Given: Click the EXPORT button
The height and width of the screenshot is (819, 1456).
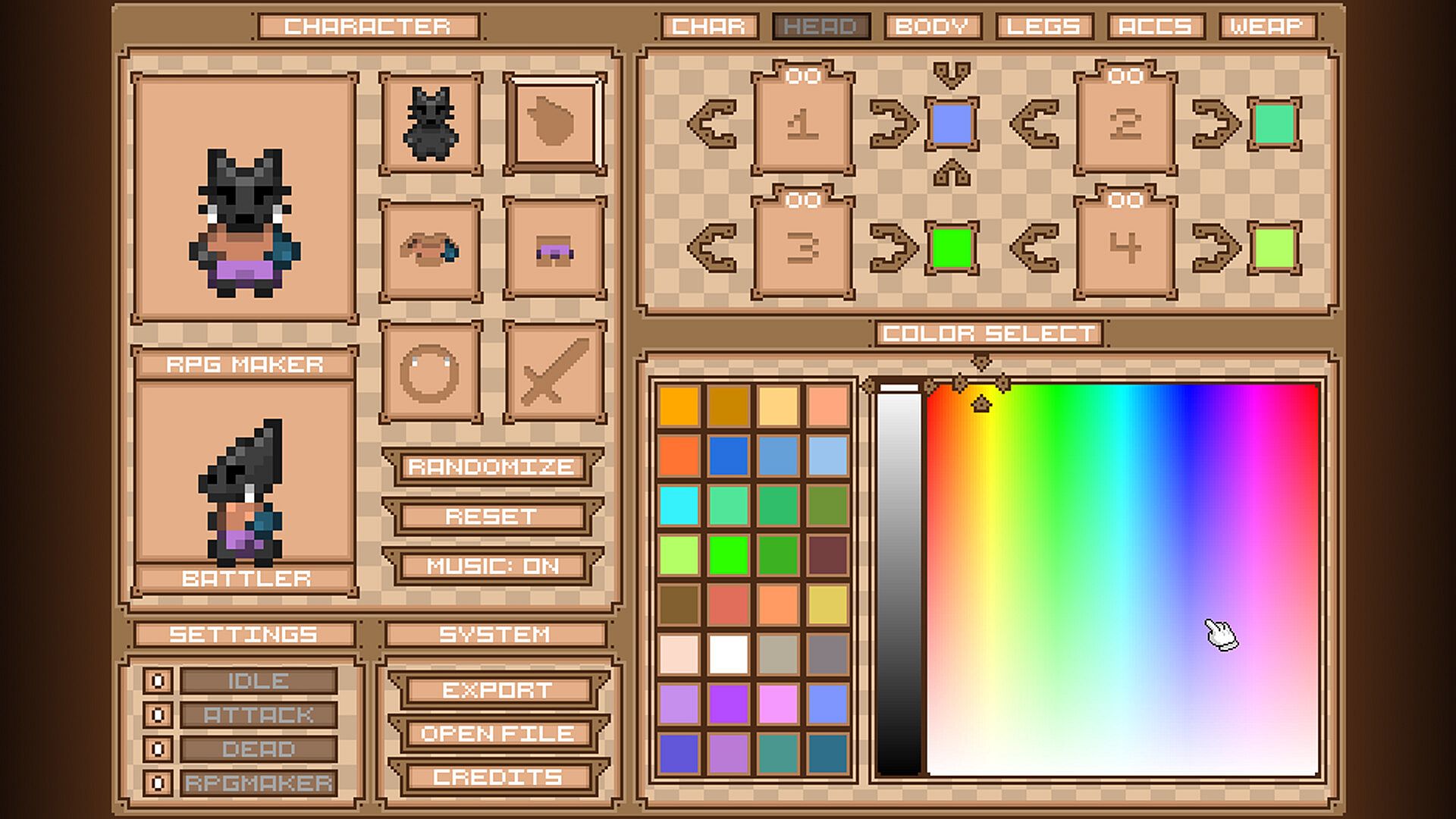Looking at the screenshot, I should pos(497,690).
